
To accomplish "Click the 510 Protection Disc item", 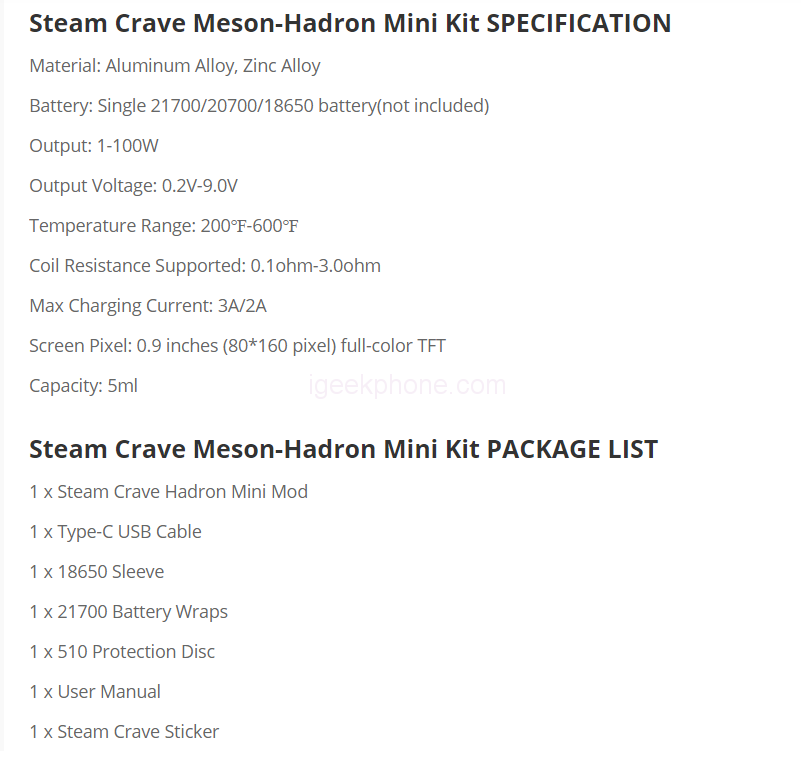I will tap(122, 652).
